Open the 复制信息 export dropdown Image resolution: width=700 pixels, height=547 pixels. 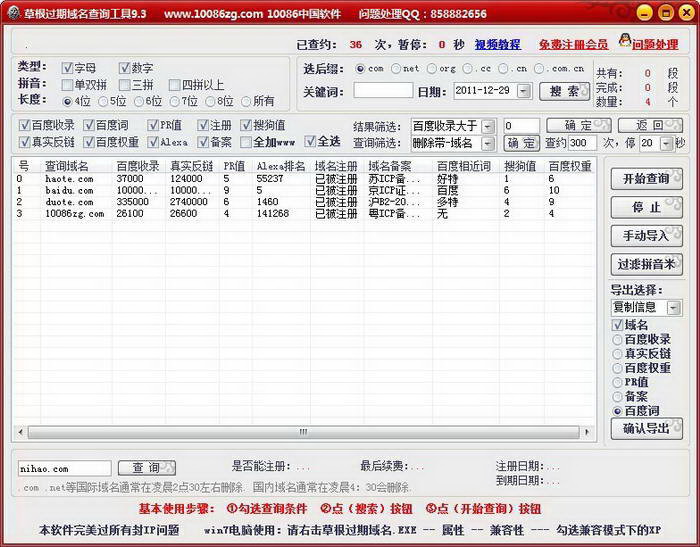point(673,307)
